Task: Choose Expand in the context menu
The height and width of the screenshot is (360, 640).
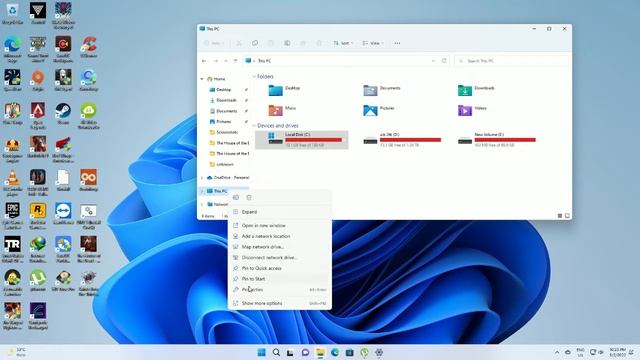Action: 280,212
